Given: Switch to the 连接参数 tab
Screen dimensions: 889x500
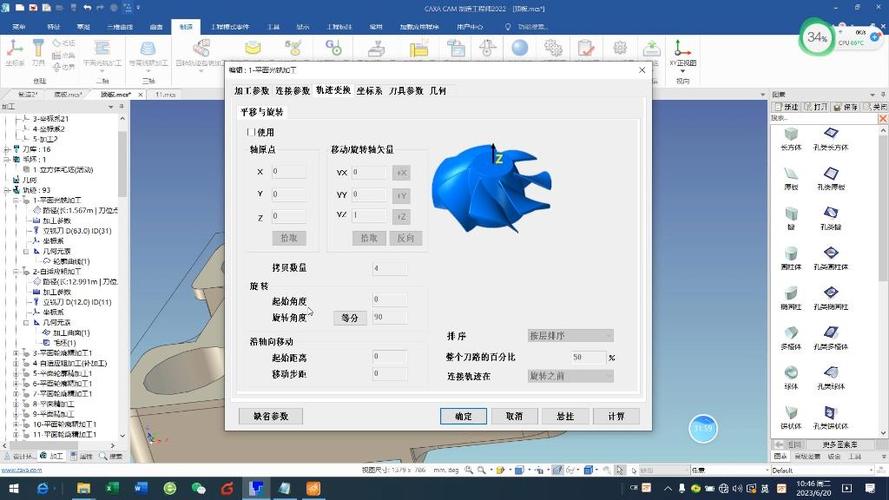Looking at the screenshot, I should pyautogui.click(x=293, y=91).
